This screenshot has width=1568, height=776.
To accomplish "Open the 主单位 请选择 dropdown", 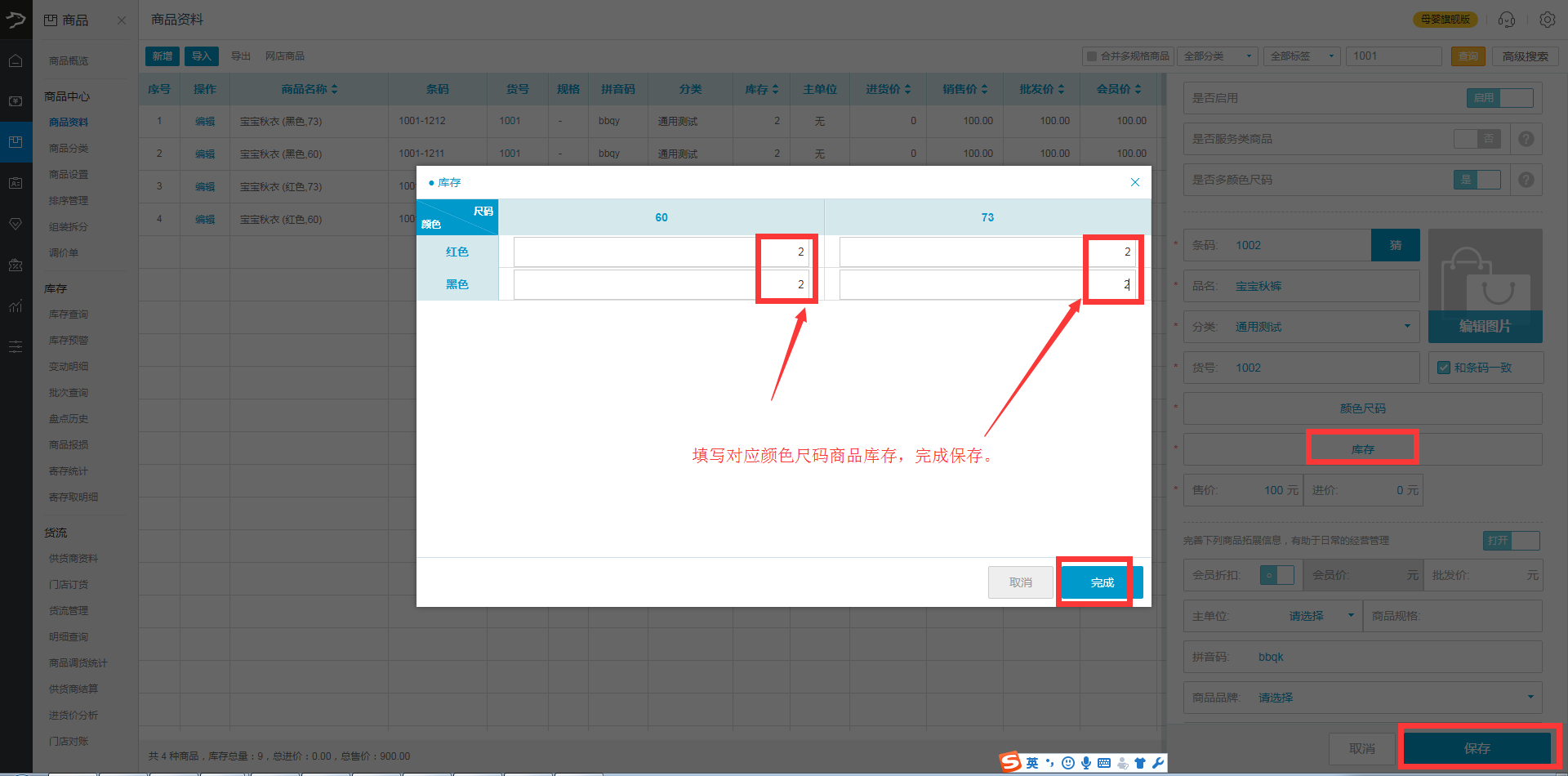I will click(1321, 616).
